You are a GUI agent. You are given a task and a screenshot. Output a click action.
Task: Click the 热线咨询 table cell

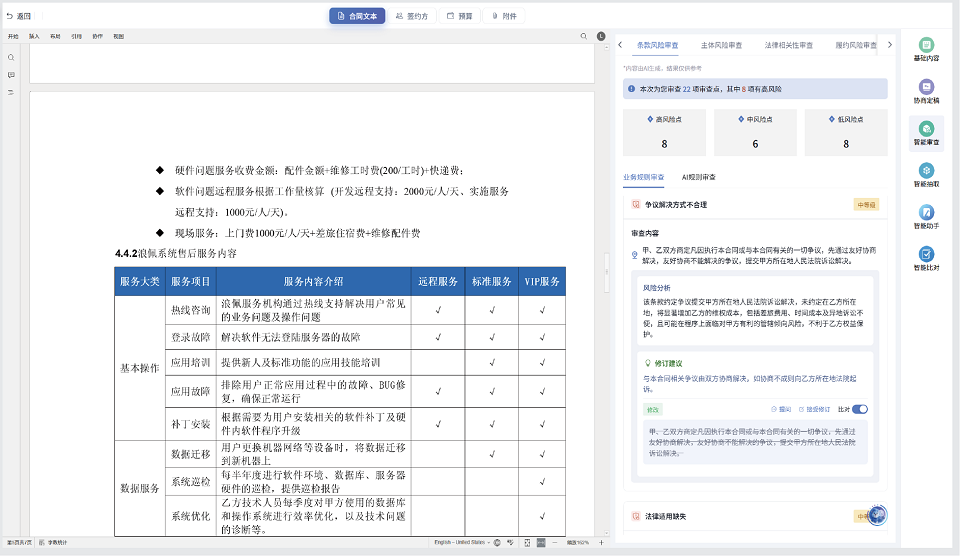[x=190, y=310]
